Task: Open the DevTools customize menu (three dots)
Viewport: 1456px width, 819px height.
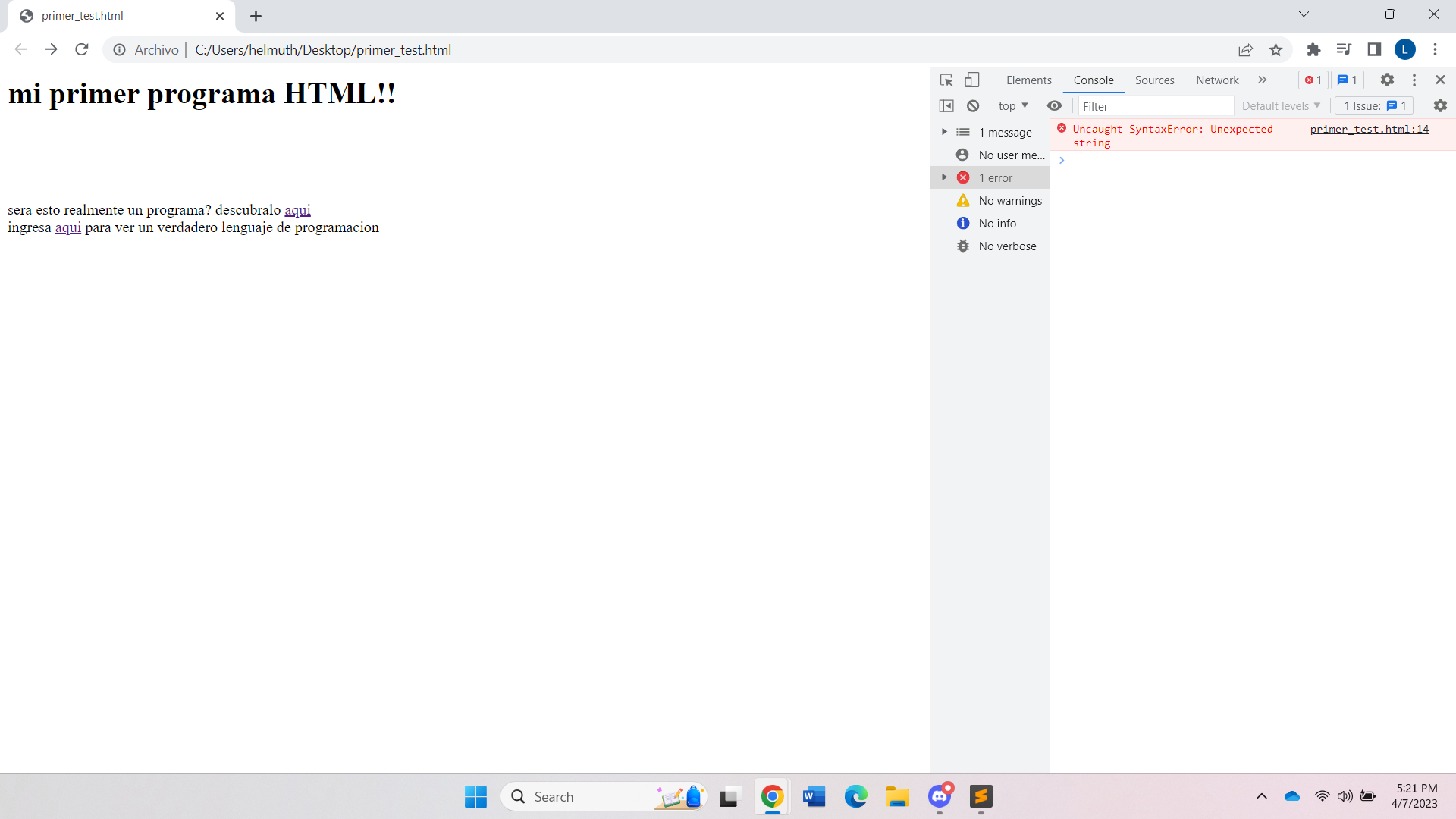Action: tap(1414, 80)
